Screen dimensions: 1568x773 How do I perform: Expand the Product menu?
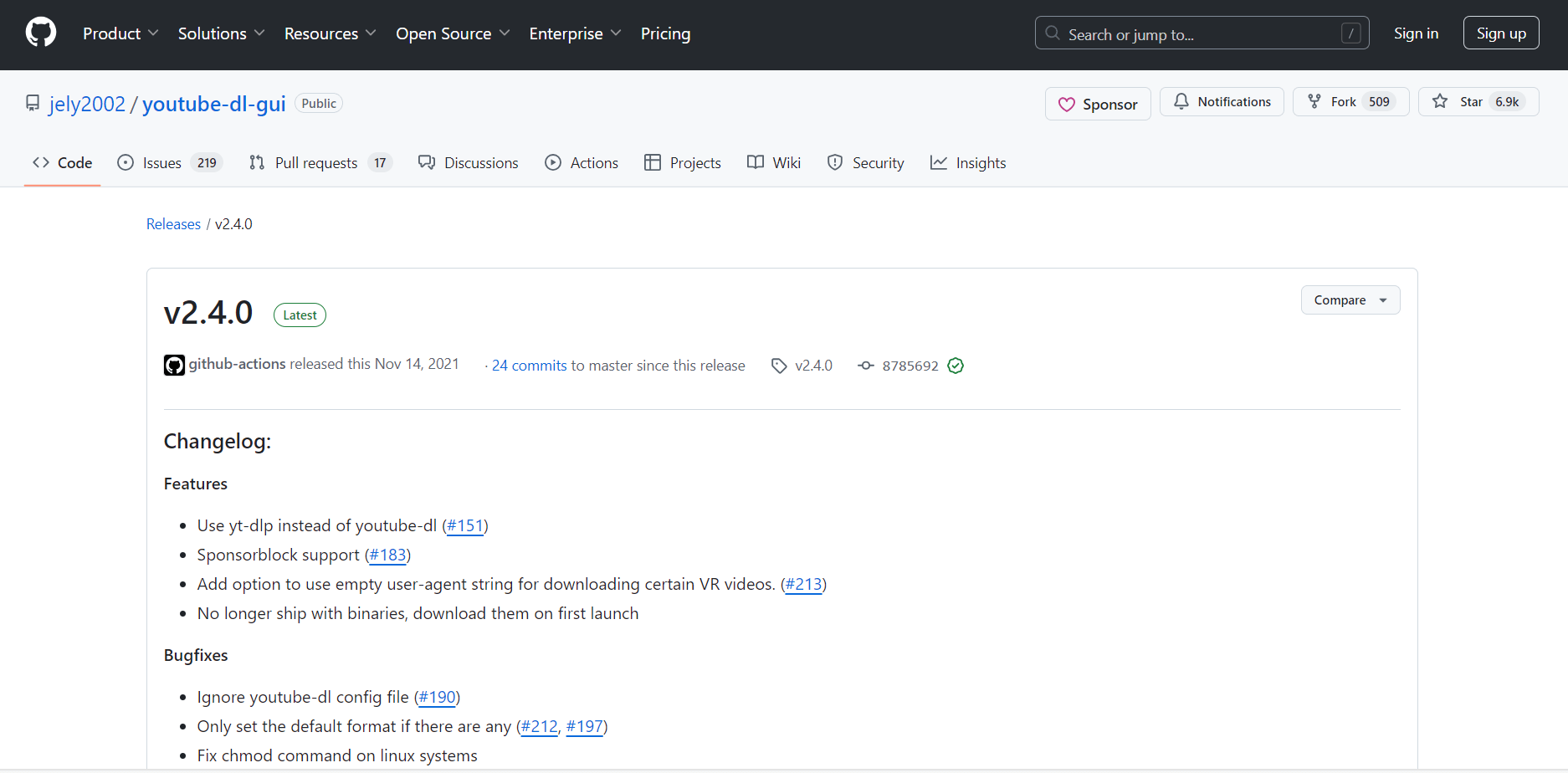coord(120,33)
